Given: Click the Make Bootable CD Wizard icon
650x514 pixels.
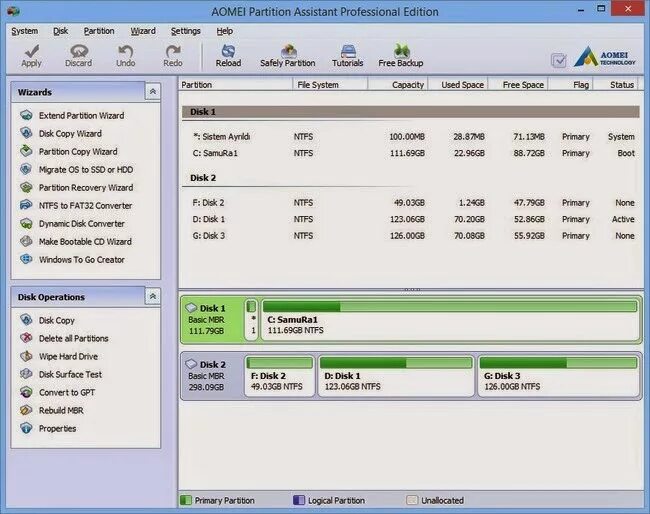Looking at the screenshot, I should [x=27, y=241].
